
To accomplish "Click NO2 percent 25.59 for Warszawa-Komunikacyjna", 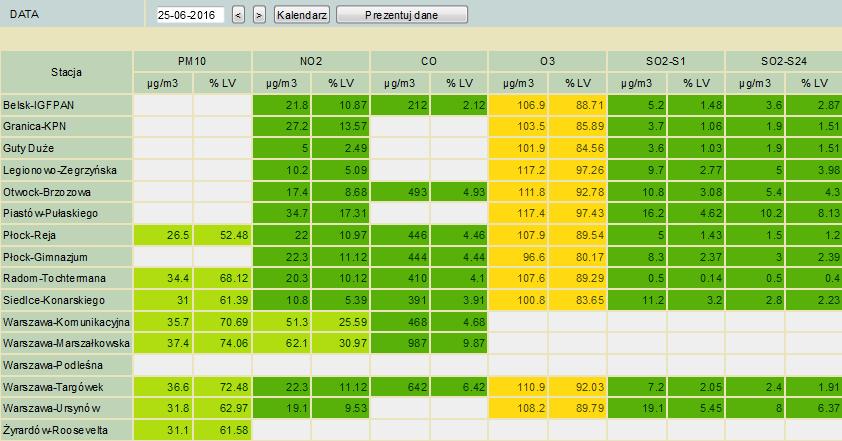I will point(340,322).
